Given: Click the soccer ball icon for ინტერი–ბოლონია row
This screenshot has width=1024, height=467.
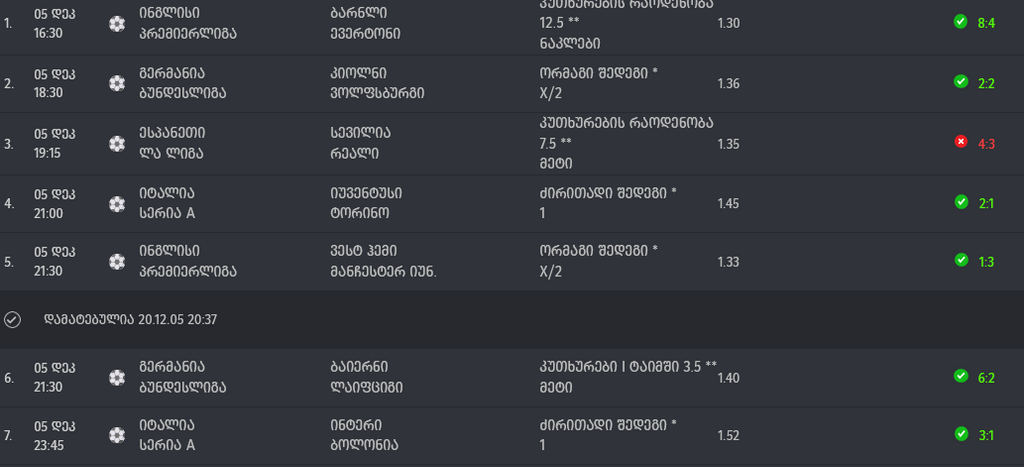Looking at the screenshot, I should pyautogui.click(x=118, y=435).
